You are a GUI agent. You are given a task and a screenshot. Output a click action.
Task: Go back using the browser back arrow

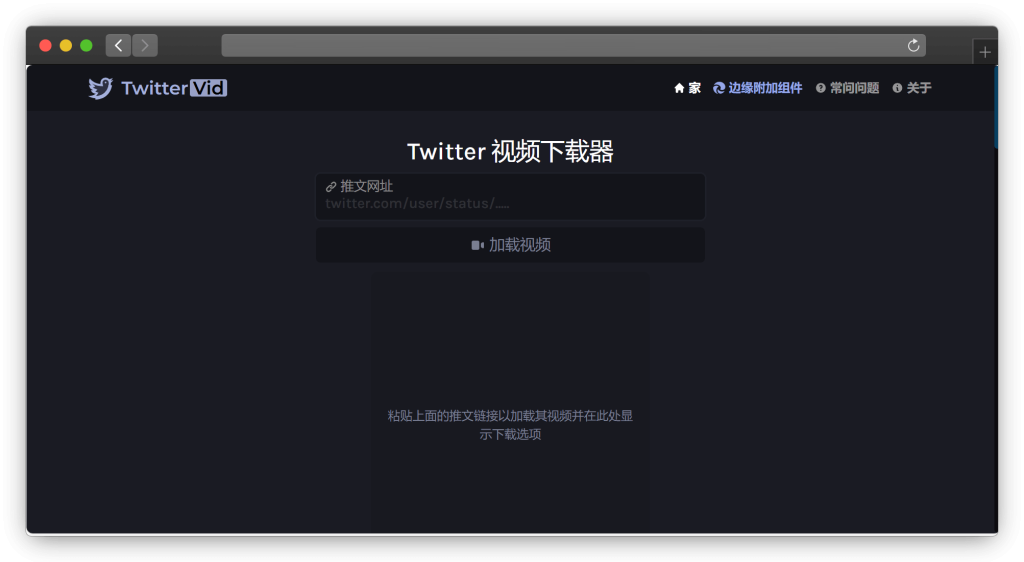118,45
